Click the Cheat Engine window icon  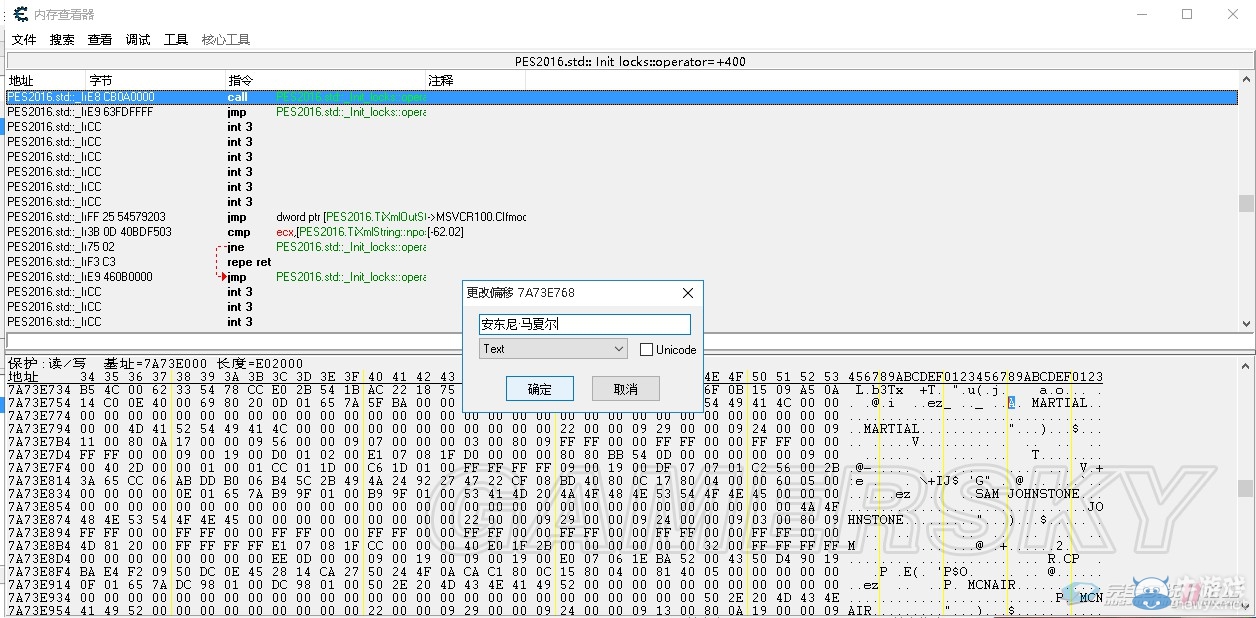(x=20, y=14)
